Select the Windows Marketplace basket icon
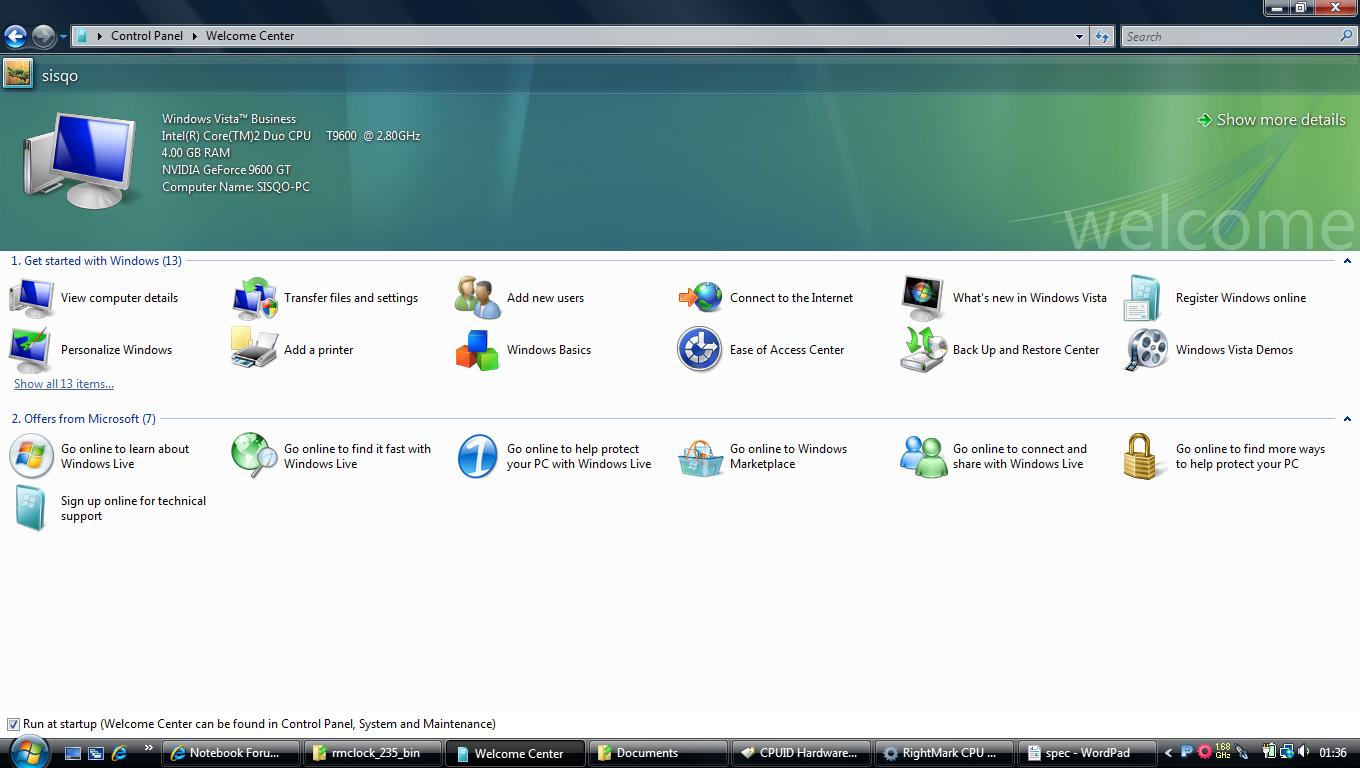 (701, 458)
